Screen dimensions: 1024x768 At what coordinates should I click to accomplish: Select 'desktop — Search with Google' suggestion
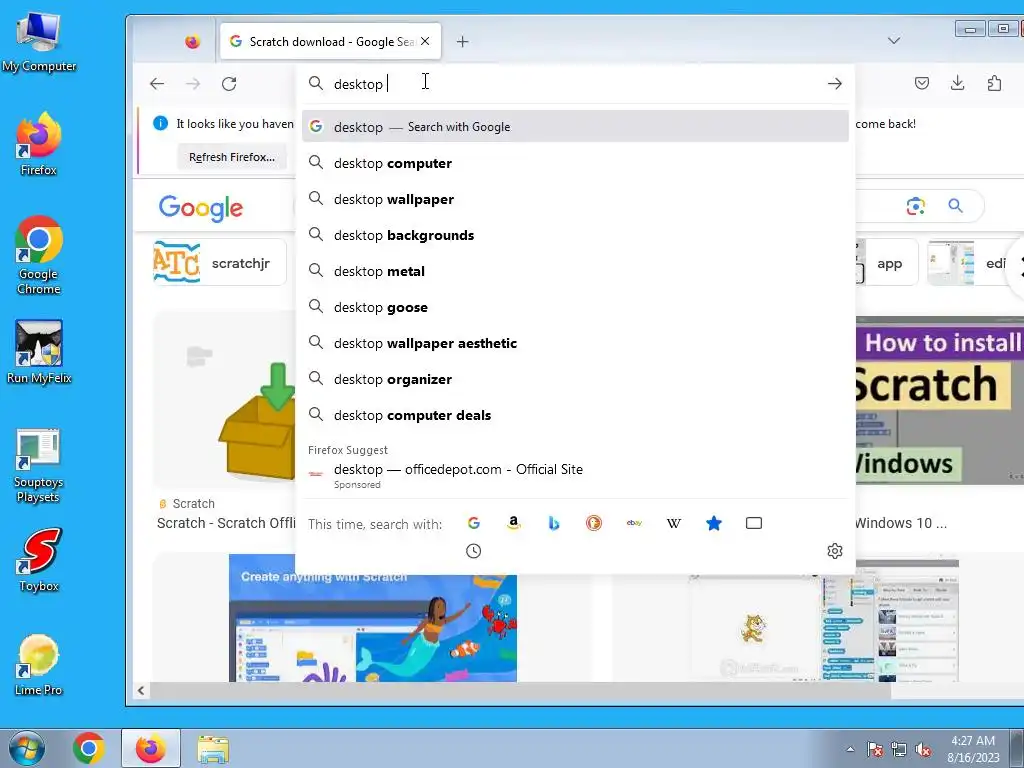[x=575, y=127]
